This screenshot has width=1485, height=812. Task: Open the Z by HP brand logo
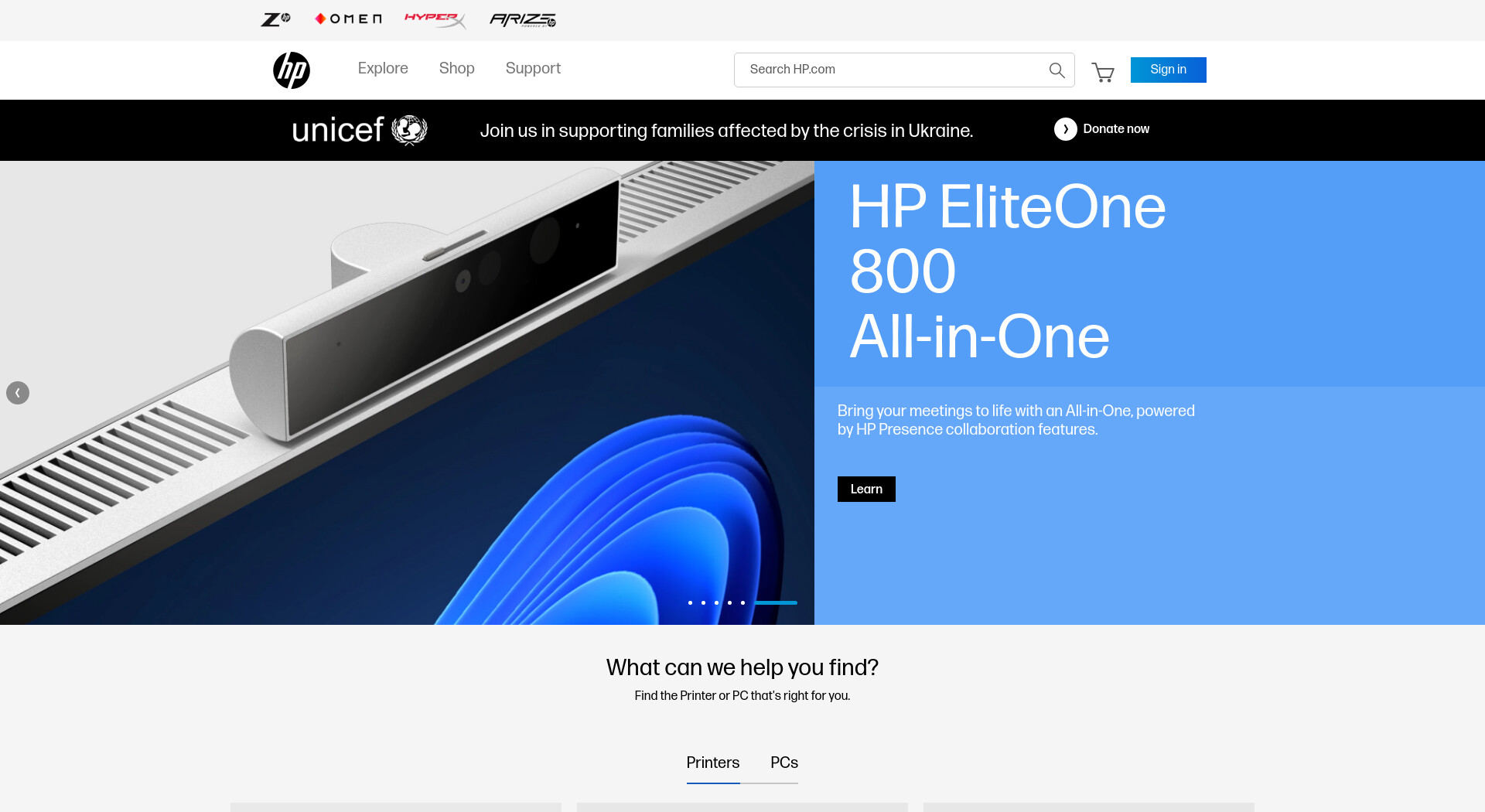click(275, 19)
